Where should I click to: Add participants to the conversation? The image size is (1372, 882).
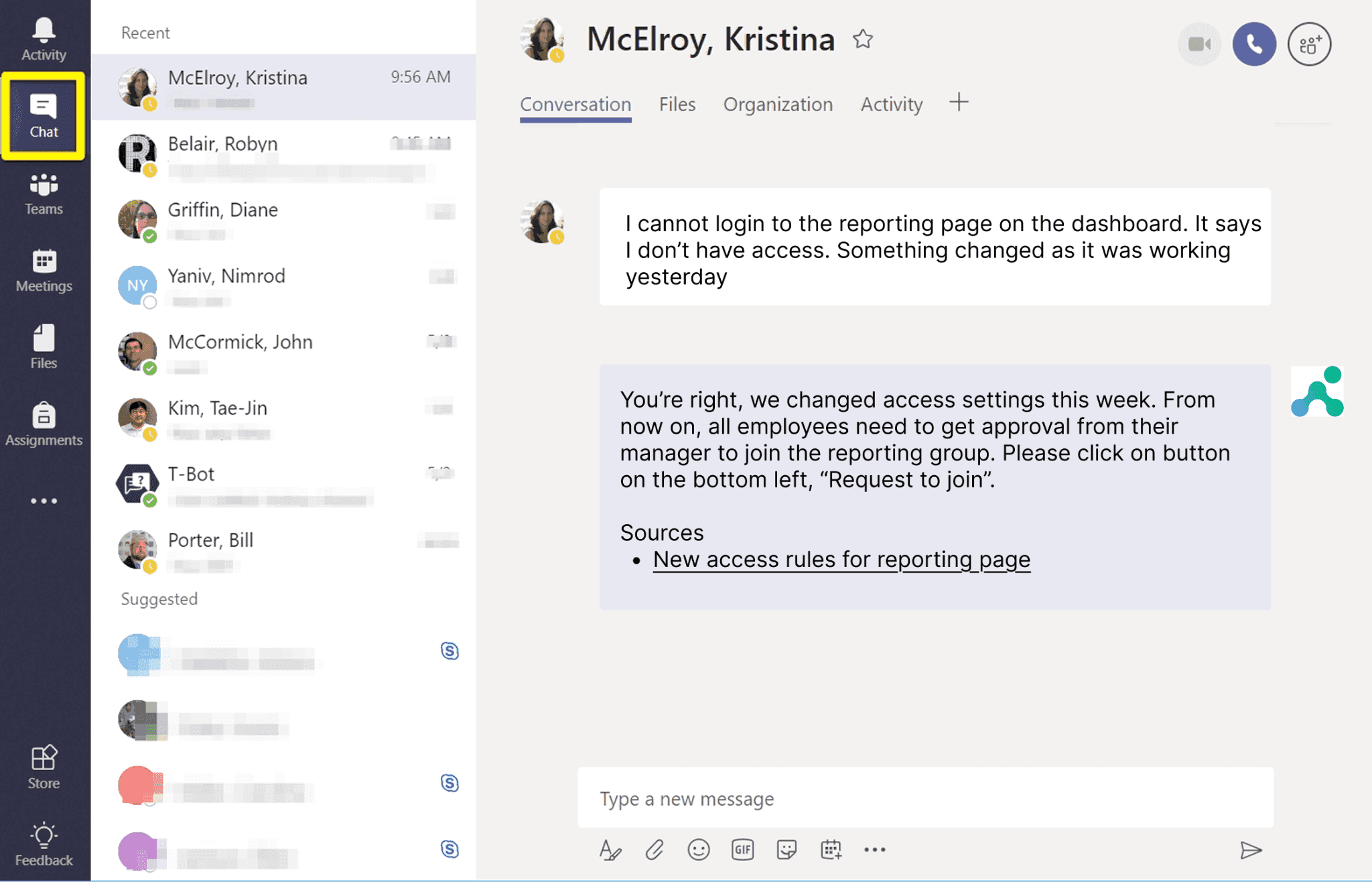pos(1309,43)
